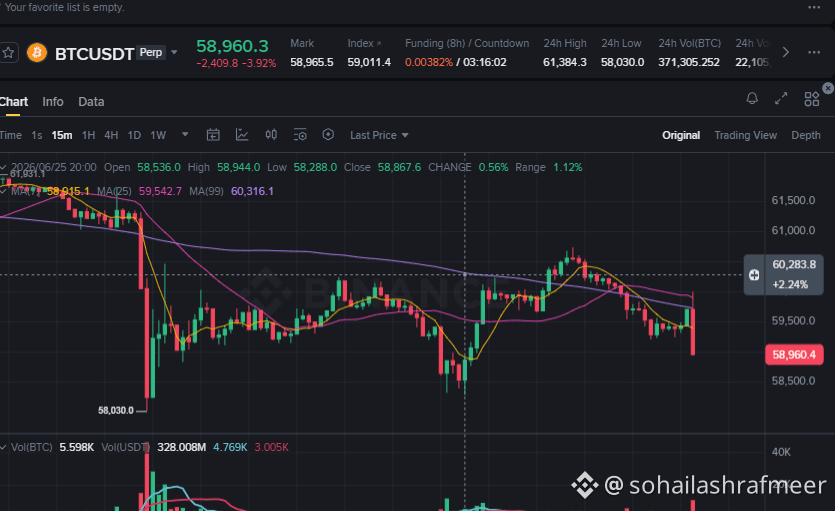Click the MA(99) value 60,316.1
Viewport: 835px width, 511px height.
coord(252,191)
